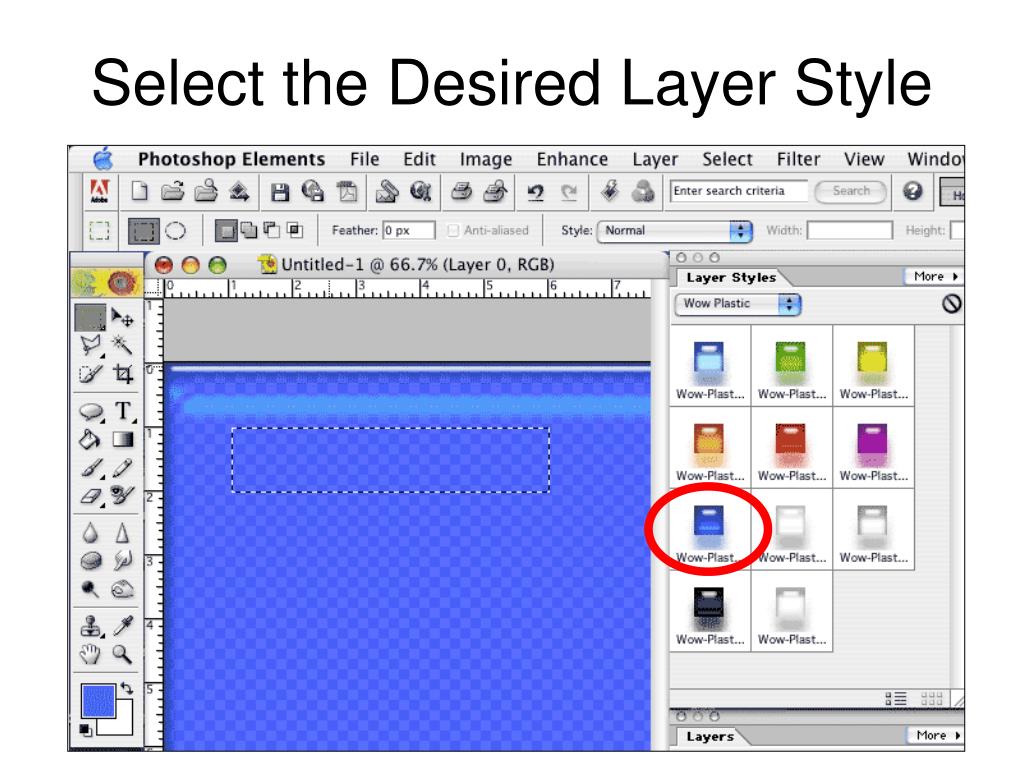Select the Zoom magnifier tool
This screenshot has width=1024, height=768.
(122, 654)
